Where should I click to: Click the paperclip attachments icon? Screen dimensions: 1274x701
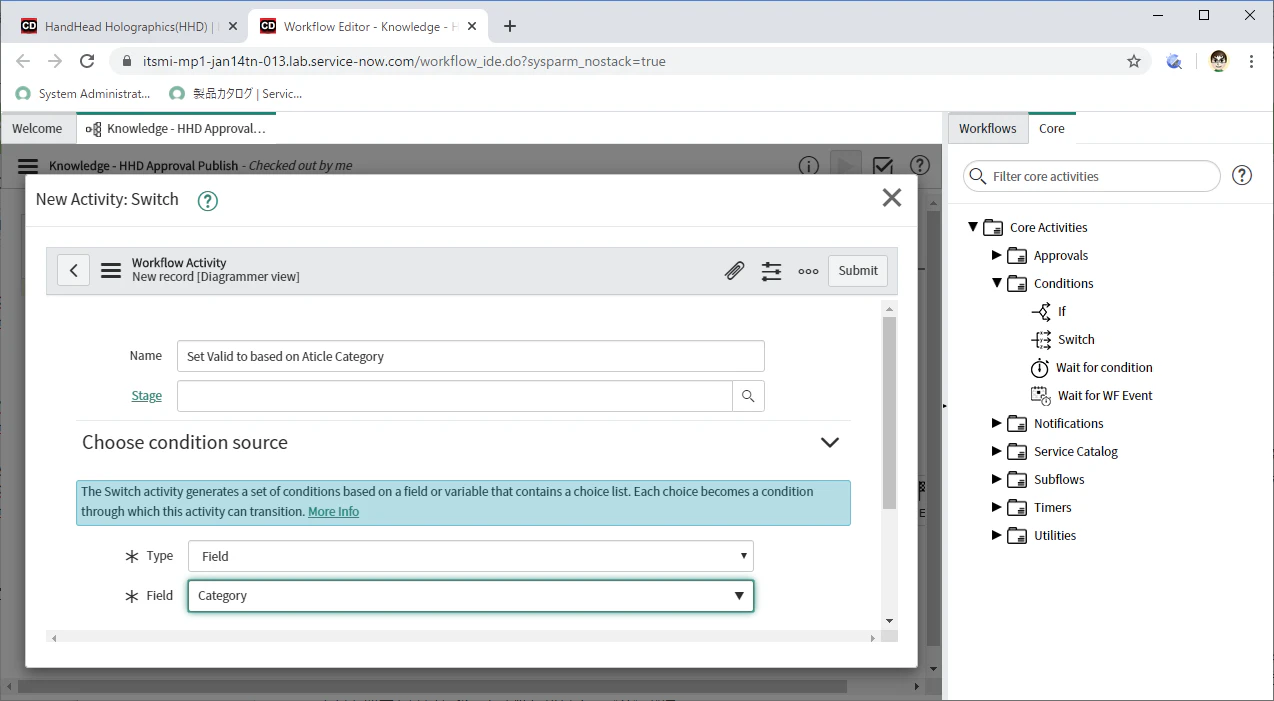(735, 271)
